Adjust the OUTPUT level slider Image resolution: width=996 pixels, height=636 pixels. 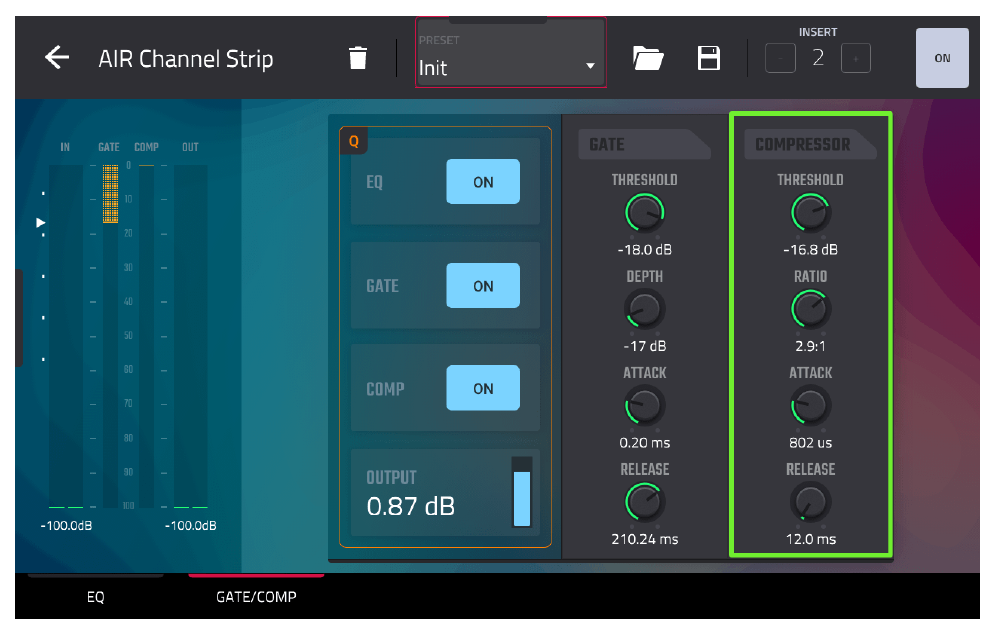point(522,492)
